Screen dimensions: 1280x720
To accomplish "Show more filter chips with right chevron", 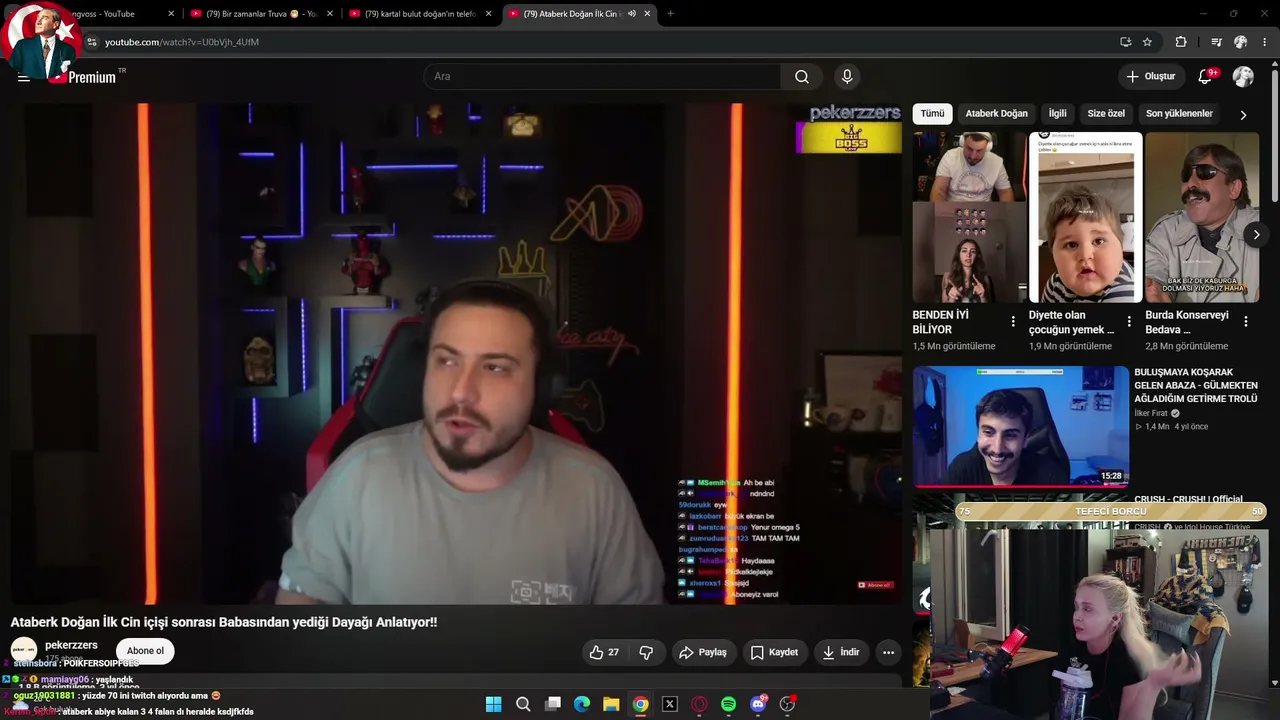I will click(1243, 114).
